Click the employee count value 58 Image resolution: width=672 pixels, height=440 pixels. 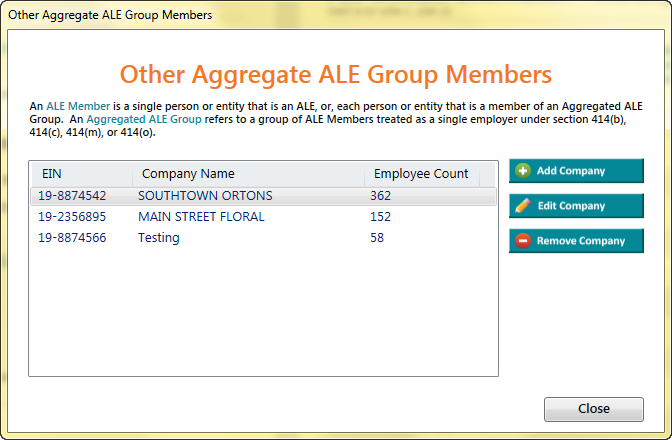pyautogui.click(x=377, y=238)
